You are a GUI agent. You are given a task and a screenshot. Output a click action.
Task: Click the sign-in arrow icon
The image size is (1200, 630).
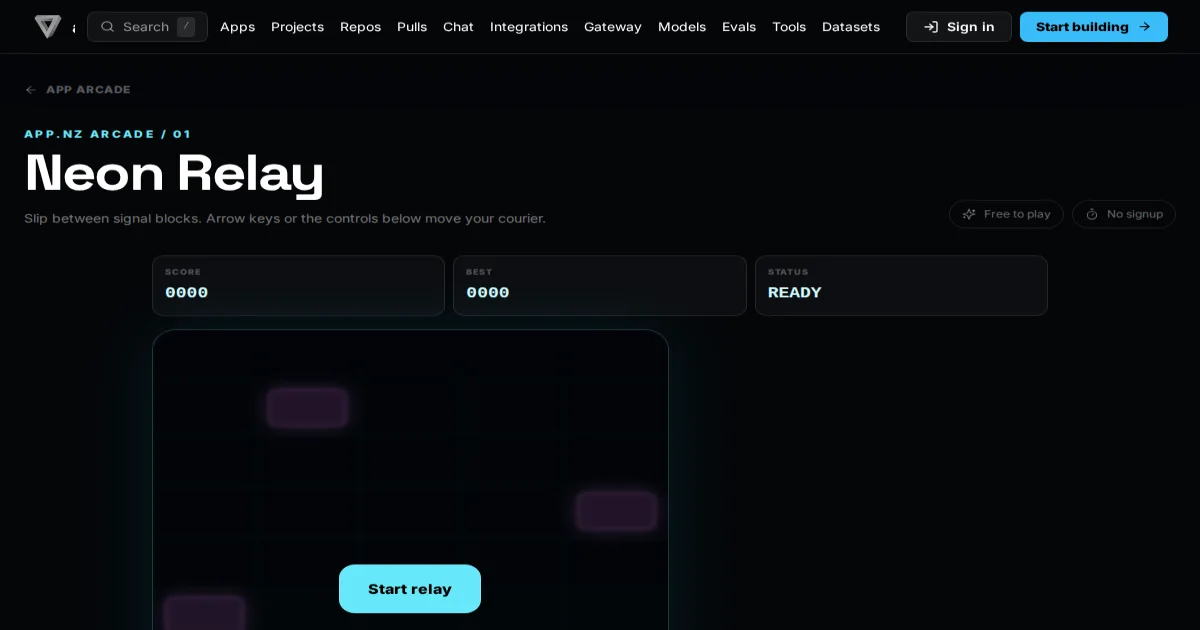coord(931,27)
